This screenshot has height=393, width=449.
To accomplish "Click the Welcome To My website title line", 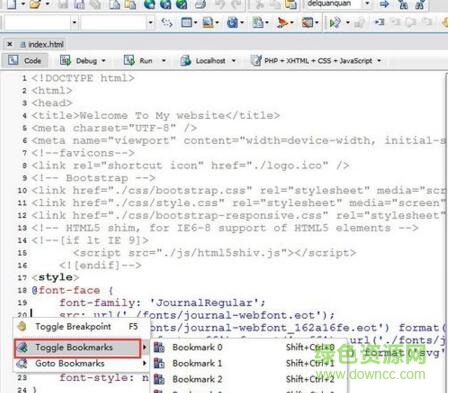I will point(156,116).
